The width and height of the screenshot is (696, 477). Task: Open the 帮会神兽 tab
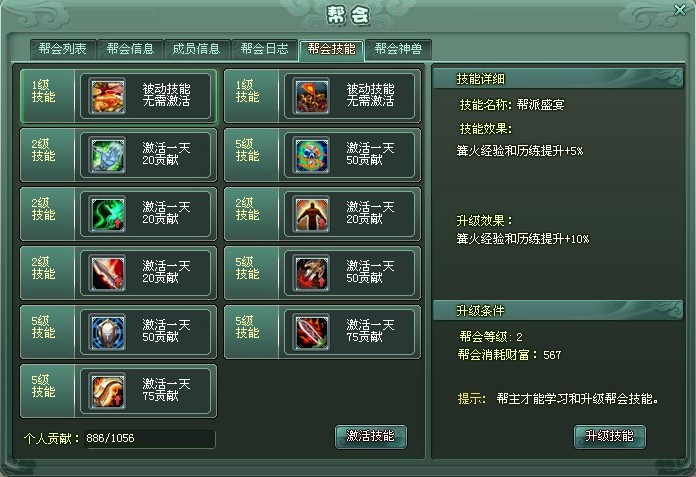click(398, 49)
